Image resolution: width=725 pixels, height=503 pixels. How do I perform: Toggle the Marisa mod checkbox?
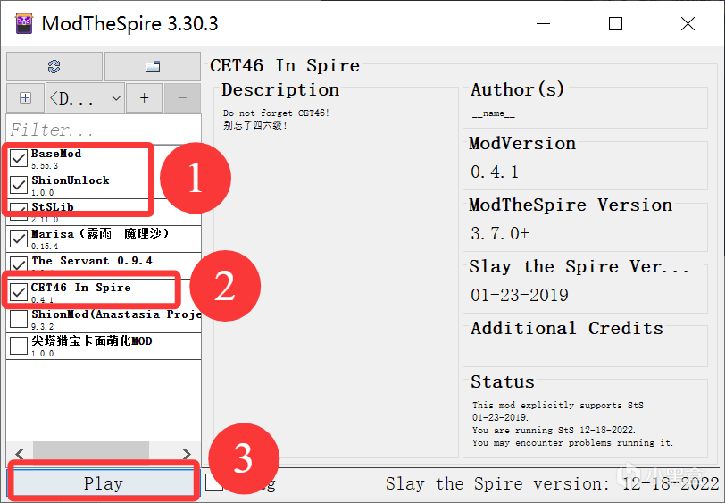[18, 239]
